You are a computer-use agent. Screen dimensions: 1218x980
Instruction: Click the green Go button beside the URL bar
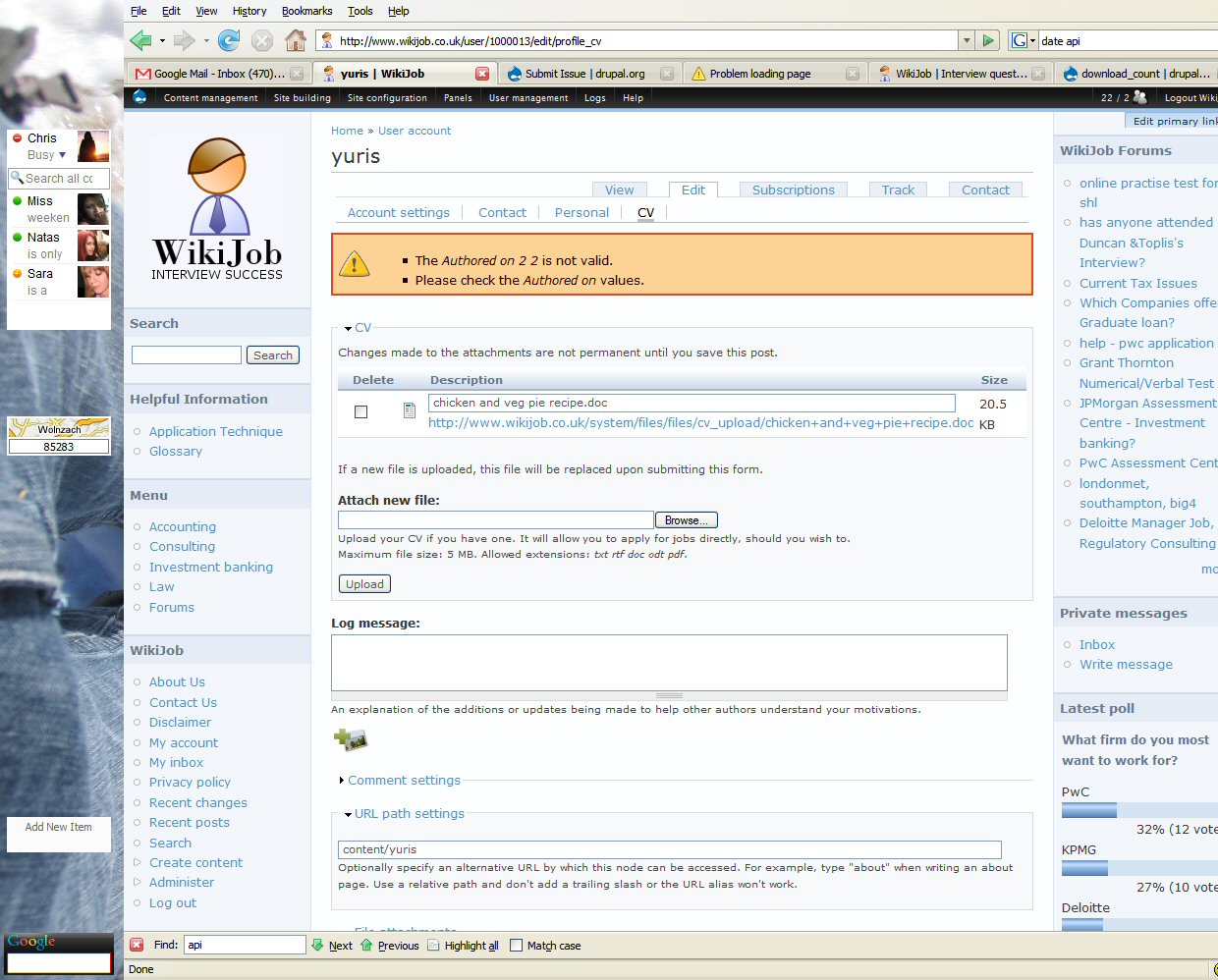(x=989, y=40)
